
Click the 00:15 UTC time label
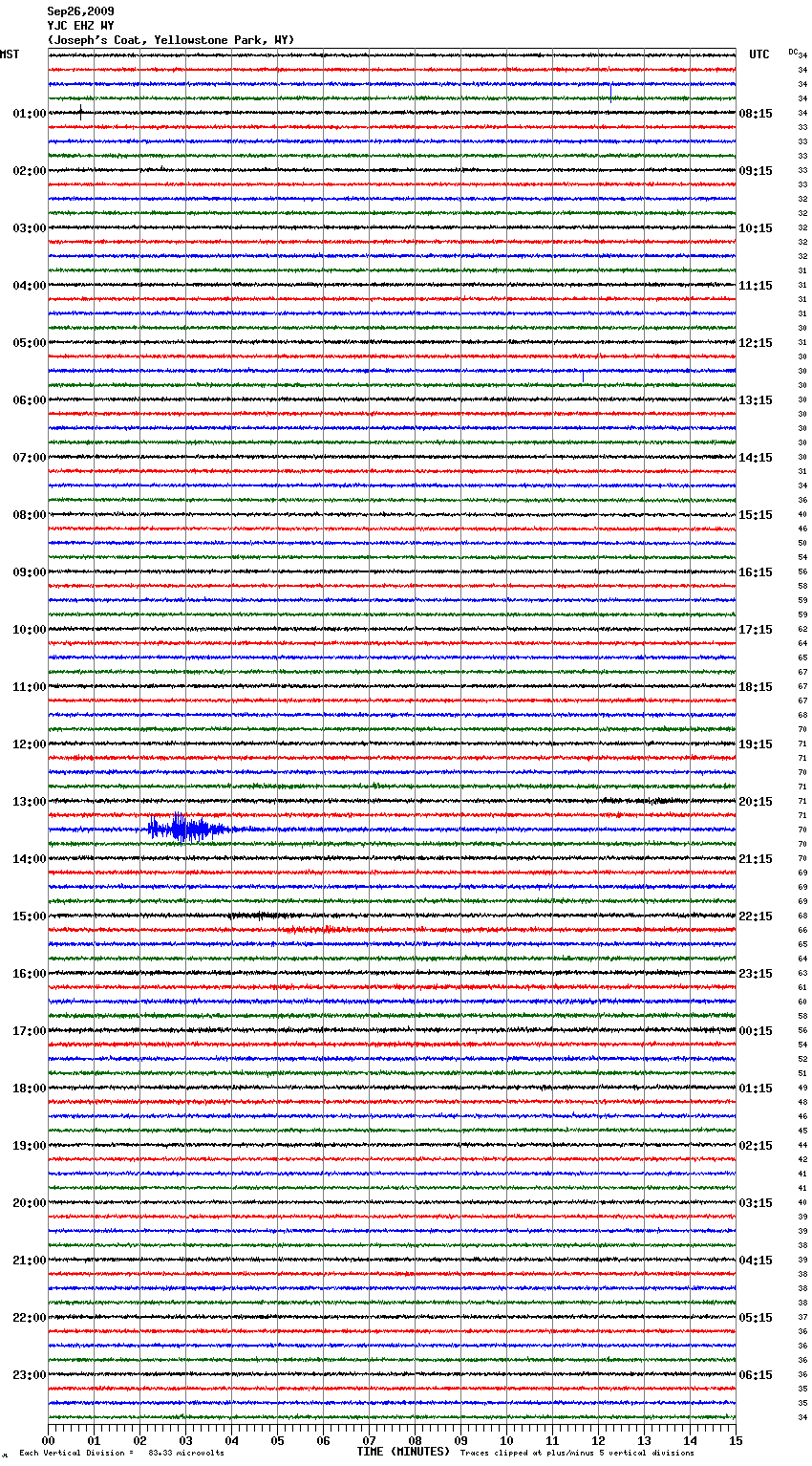click(x=756, y=1031)
